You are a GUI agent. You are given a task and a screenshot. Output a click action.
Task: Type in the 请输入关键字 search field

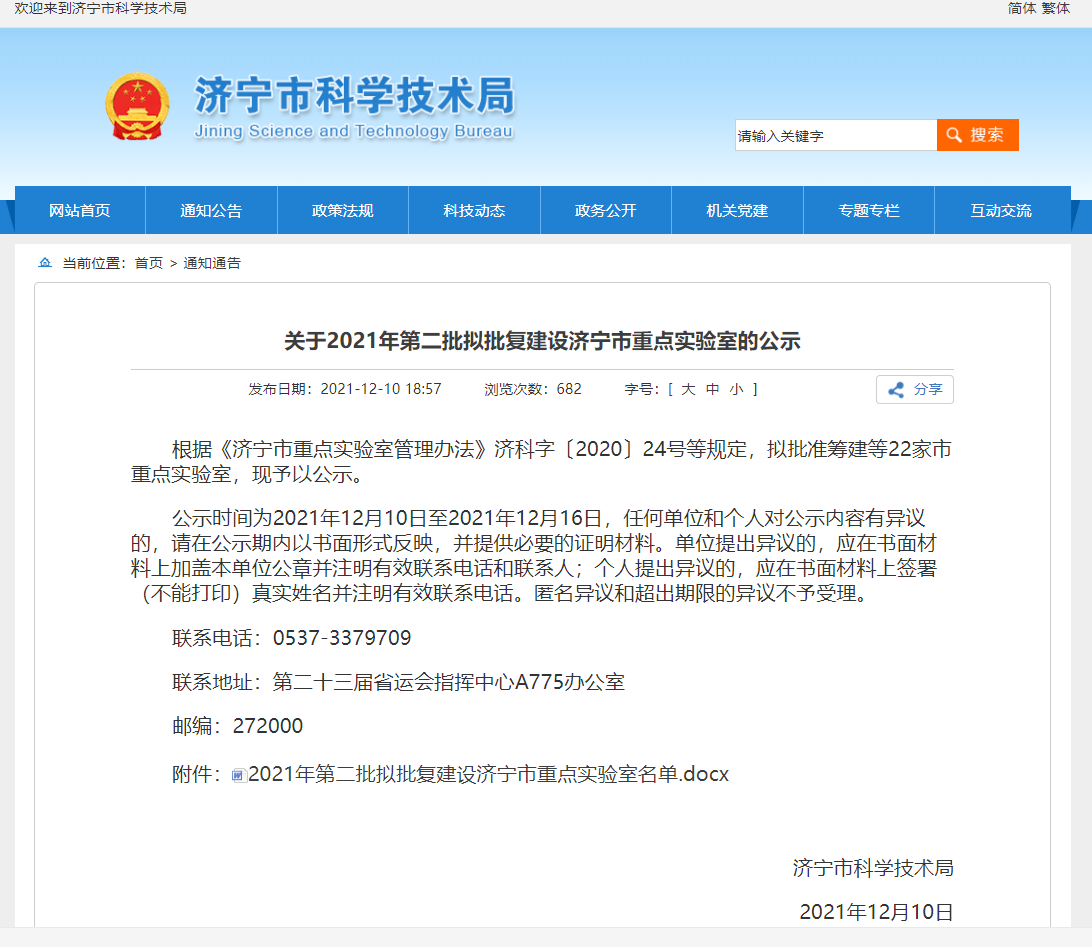835,136
